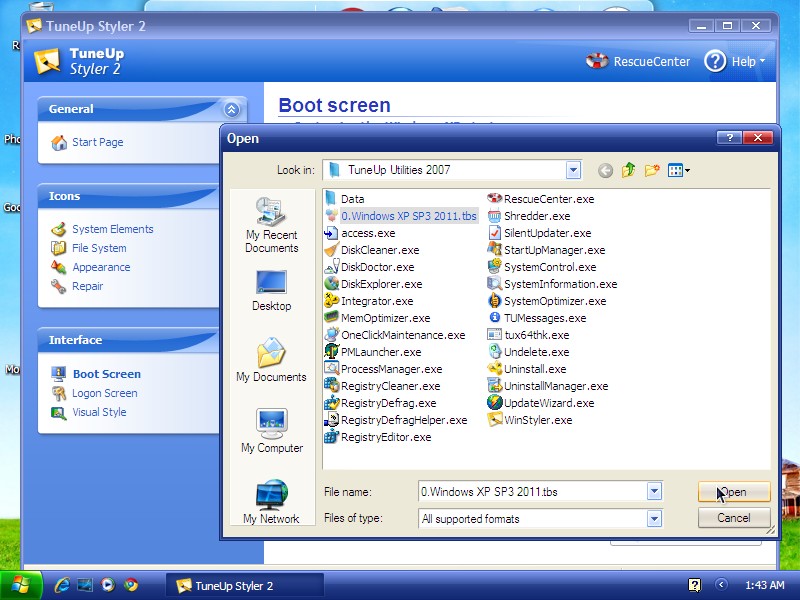800x600 pixels.
Task: Click the Cancel button
Action: (x=734, y=518)
